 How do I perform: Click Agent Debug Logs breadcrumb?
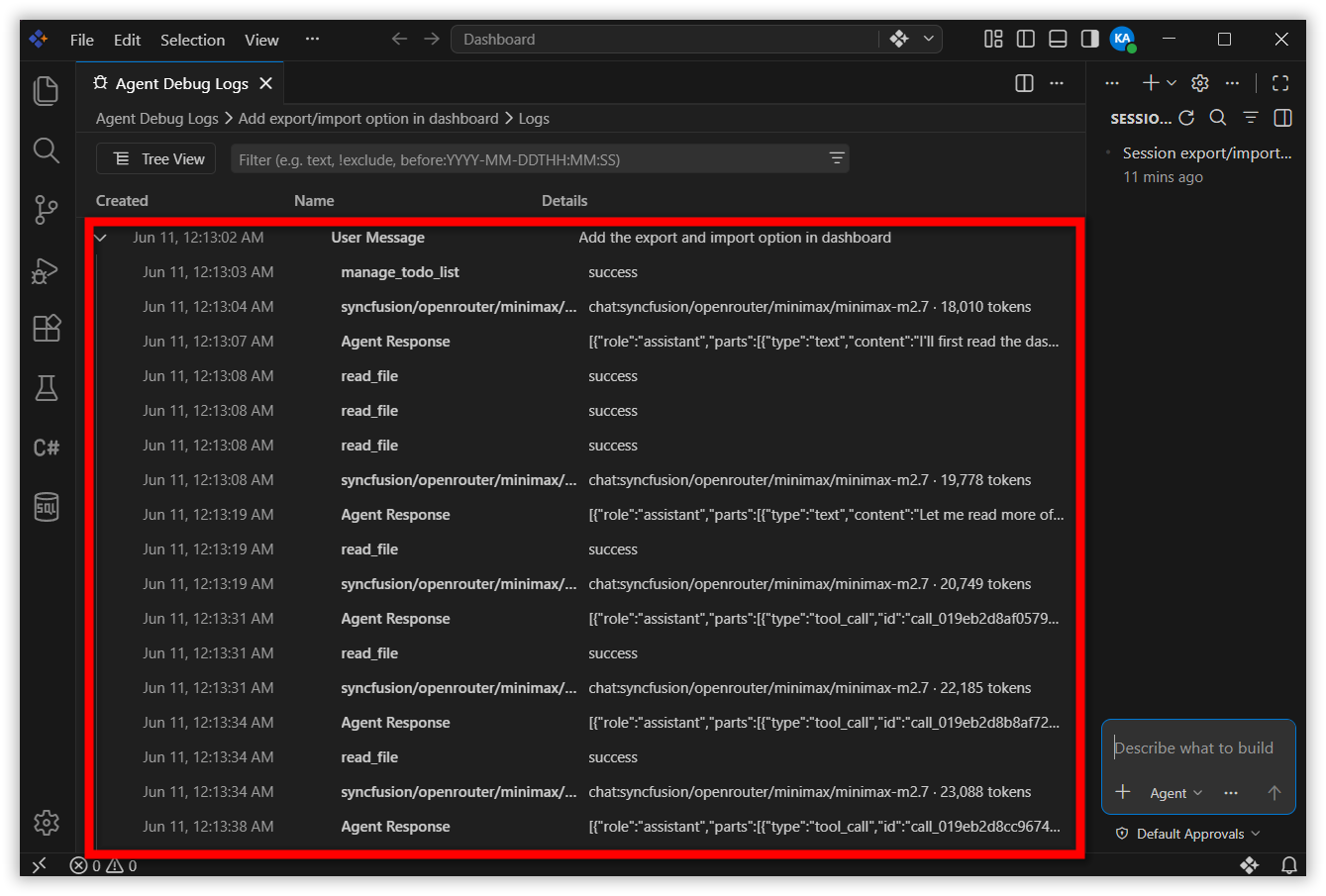pos(156,118)
